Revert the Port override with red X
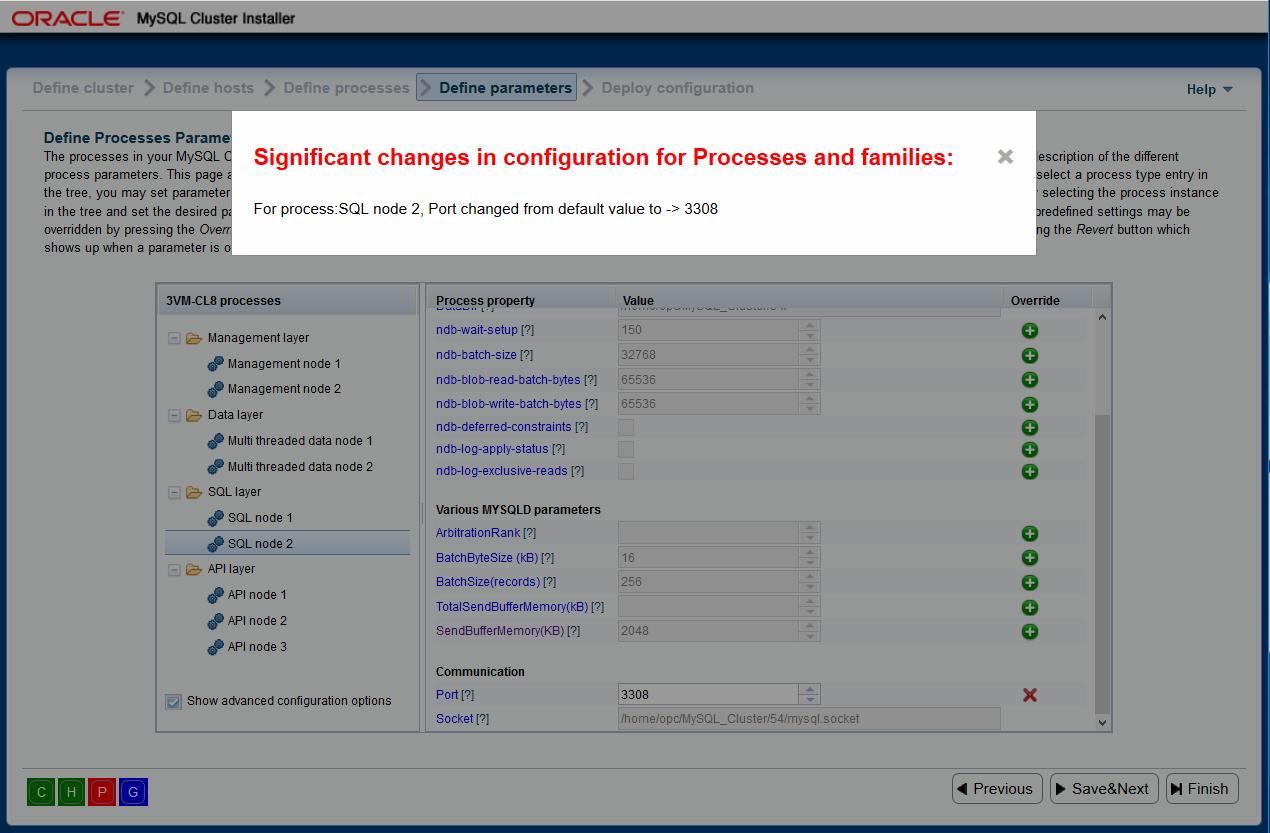The width and height of the screenshot is (1270, 833). tap(1030, 694)
